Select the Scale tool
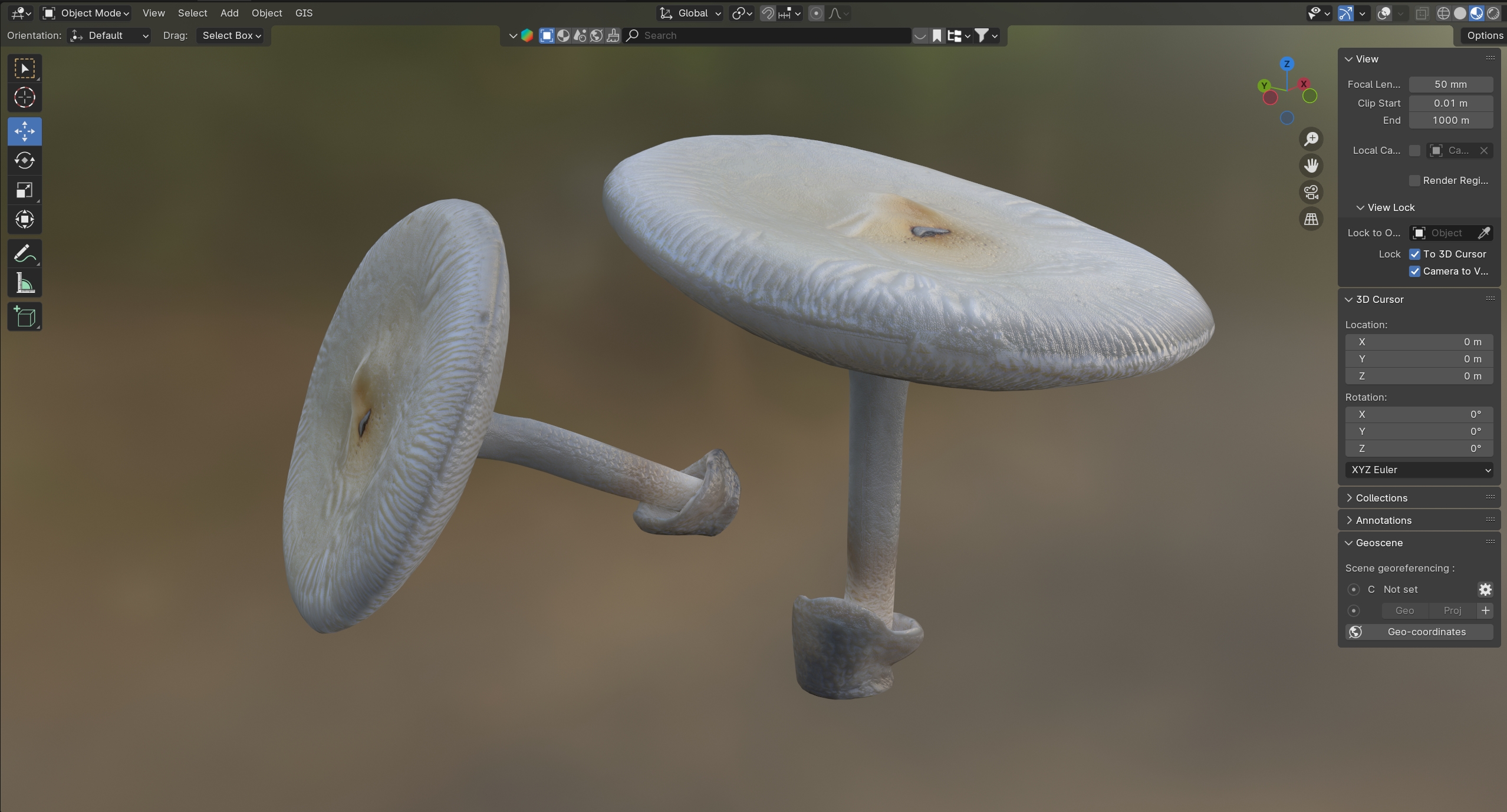Screen dimensions: 1507x812 tap(24, 190)
